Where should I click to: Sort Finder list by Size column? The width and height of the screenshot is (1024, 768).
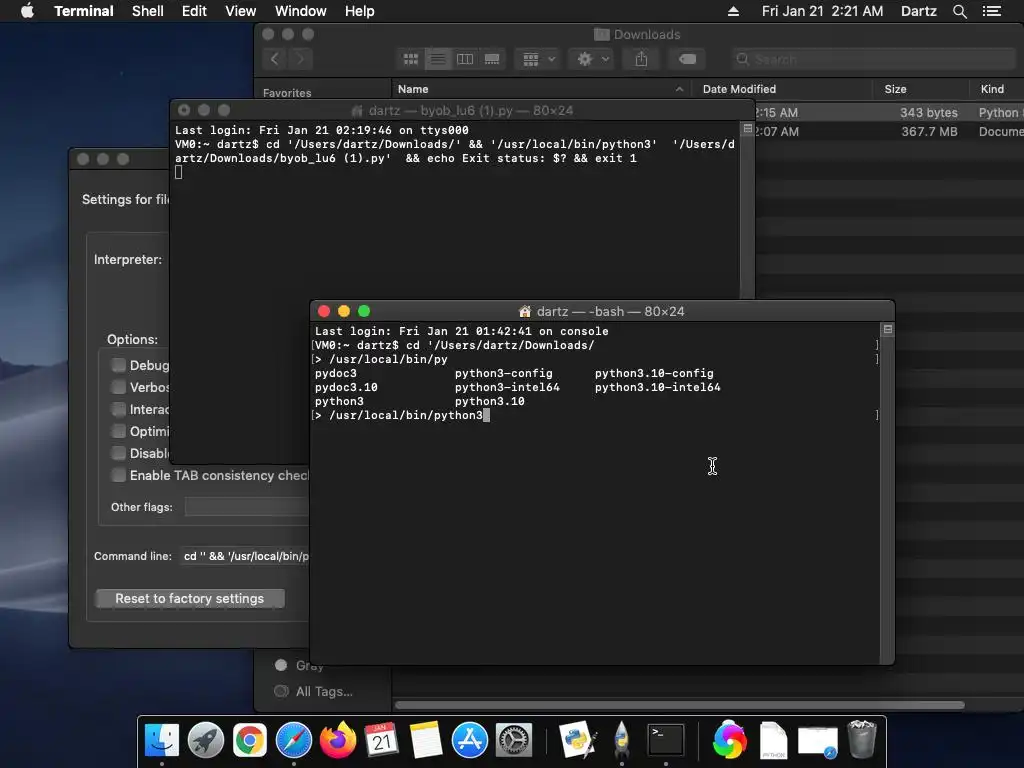click(921, 89)
